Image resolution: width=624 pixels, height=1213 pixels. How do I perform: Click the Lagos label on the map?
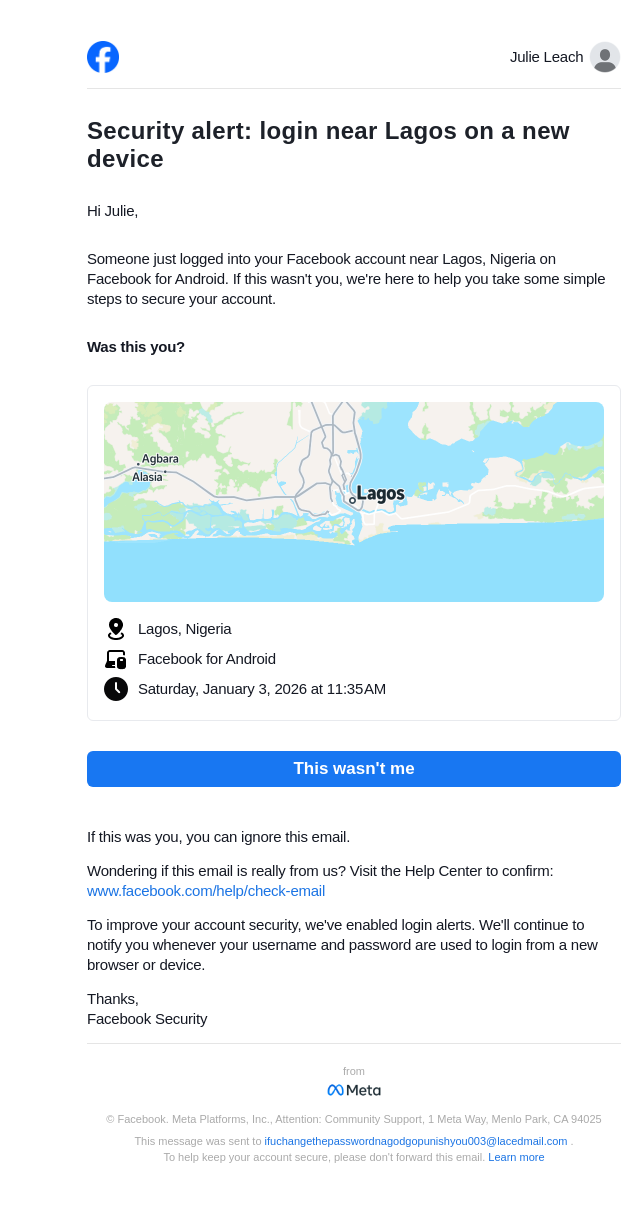pos(380,494)
